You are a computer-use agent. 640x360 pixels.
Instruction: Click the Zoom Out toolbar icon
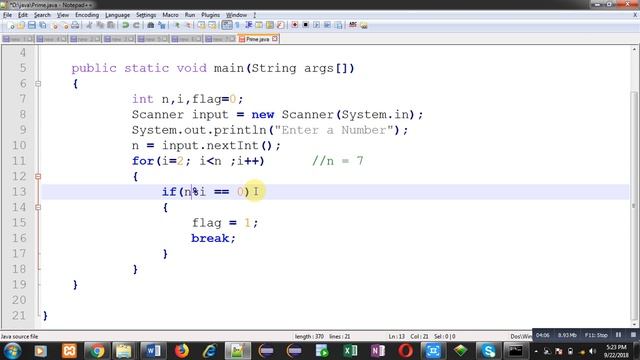[x=188, y=25]
